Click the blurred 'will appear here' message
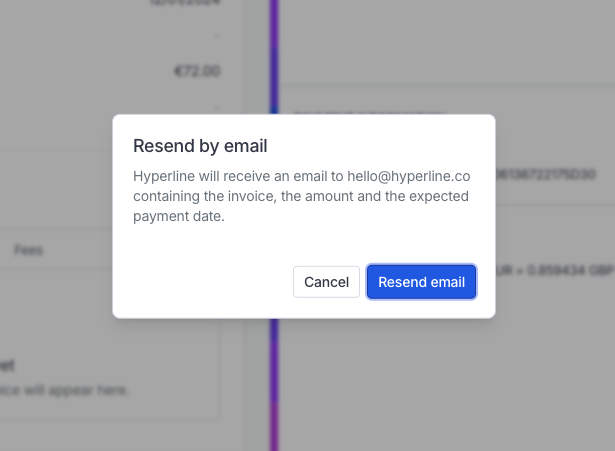Image resolution: width=615 pixels, height=451 pixels. click(64, 390)
